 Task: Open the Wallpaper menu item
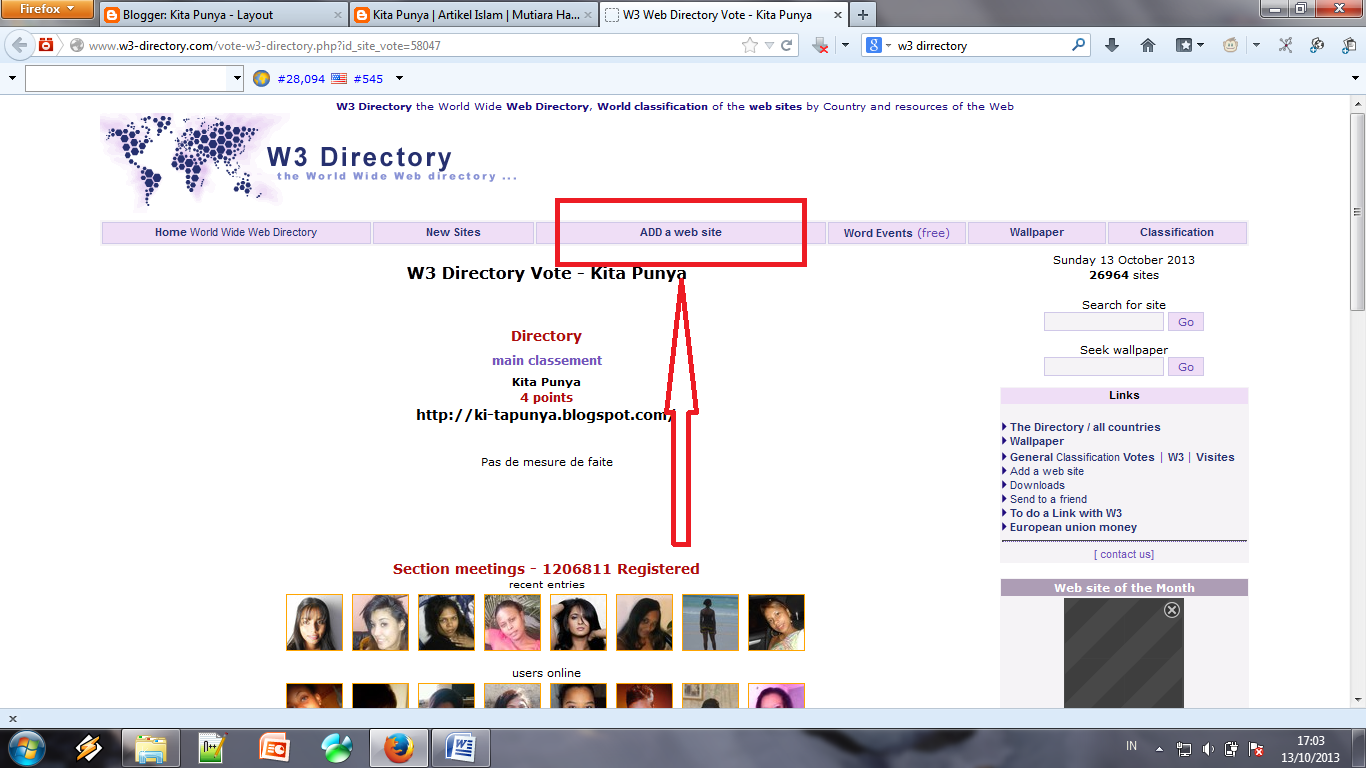(1037, 232)
